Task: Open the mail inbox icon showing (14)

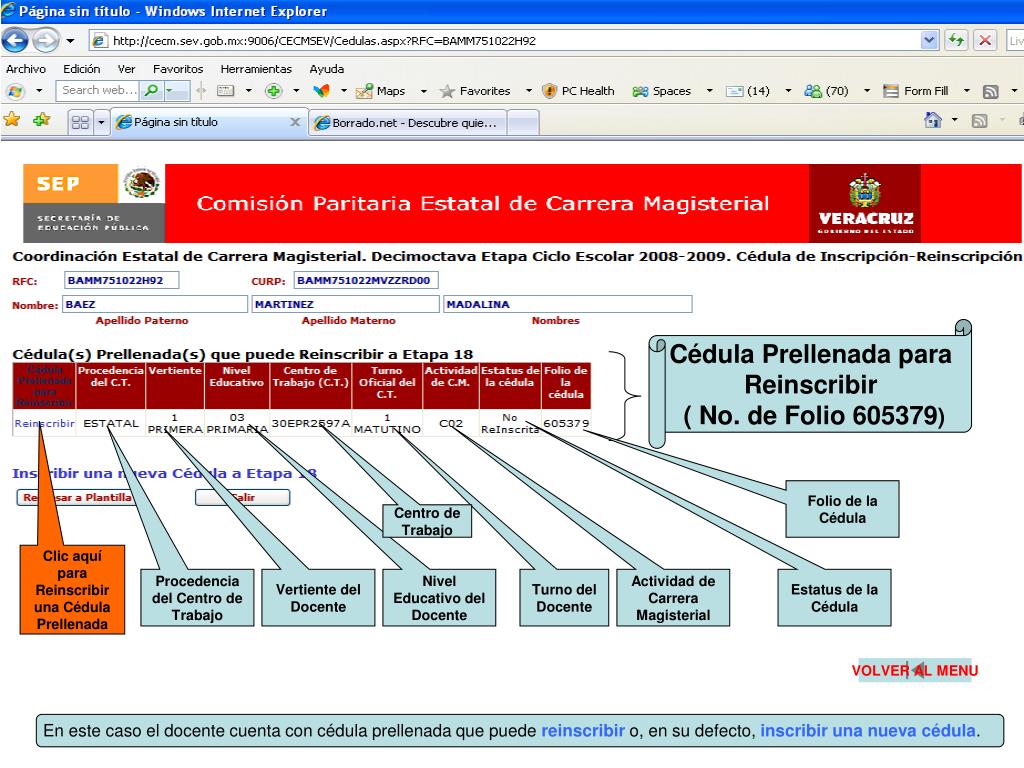Action: click(x=748, y=91)
